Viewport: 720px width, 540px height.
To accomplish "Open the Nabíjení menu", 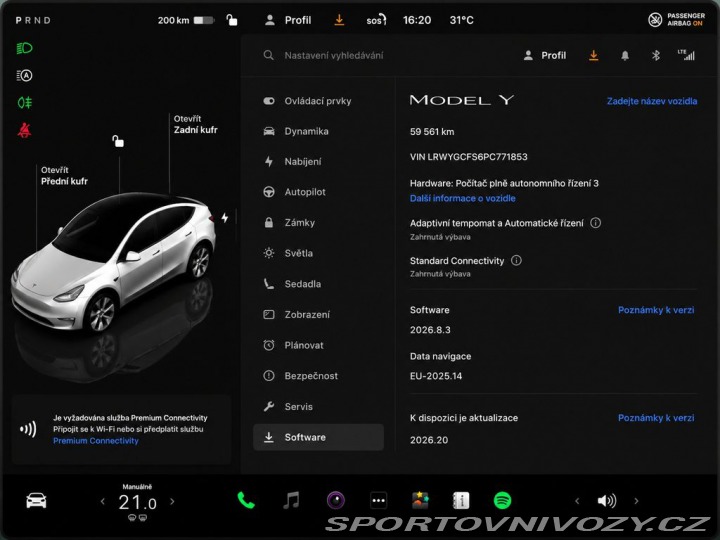I will point(318,162).
